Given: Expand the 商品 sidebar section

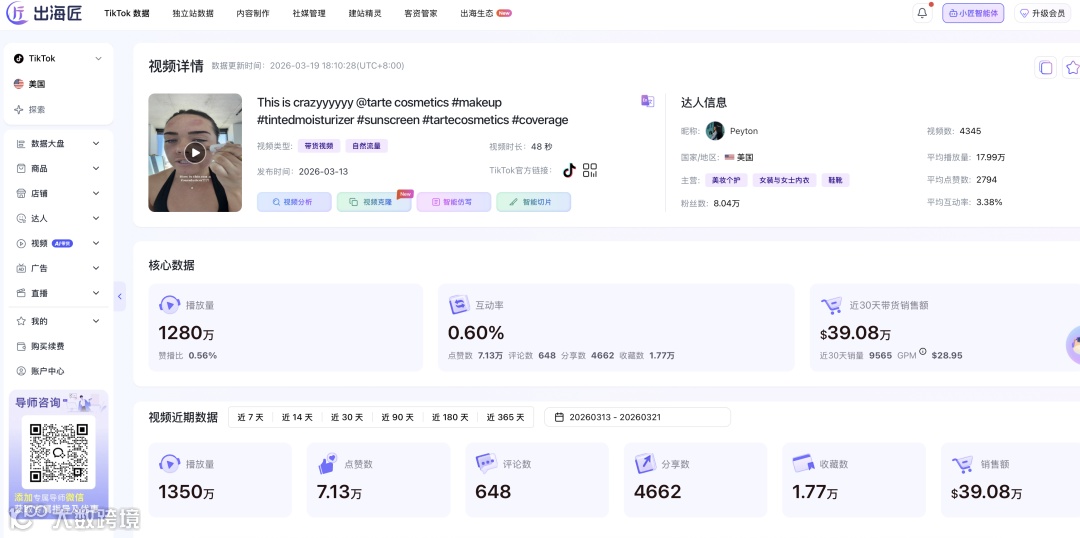Looking at the screenshot, I should pyautogui.click(x=58, y=168).
